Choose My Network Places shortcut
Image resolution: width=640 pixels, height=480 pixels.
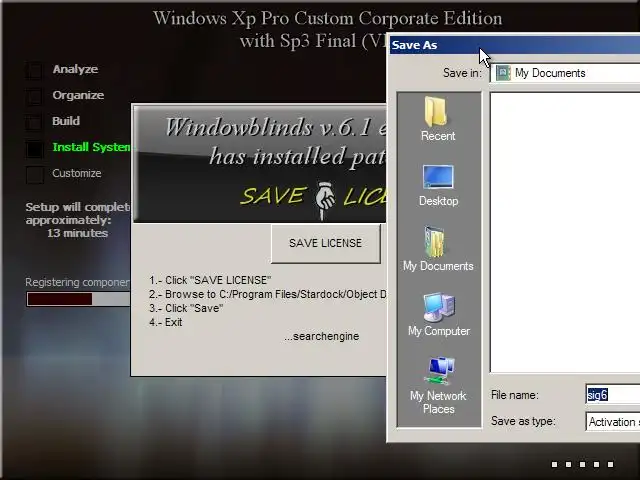pos(438,386)
